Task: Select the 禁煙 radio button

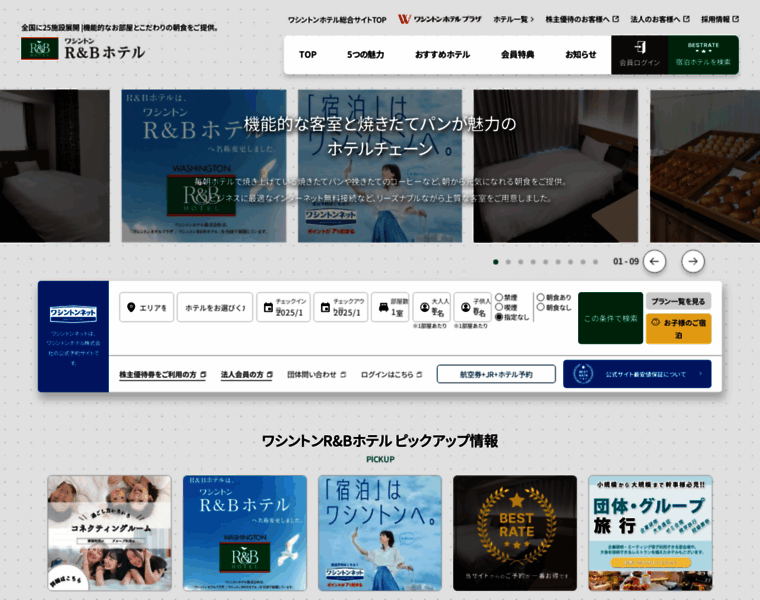Action: click(x=499, y=297)
